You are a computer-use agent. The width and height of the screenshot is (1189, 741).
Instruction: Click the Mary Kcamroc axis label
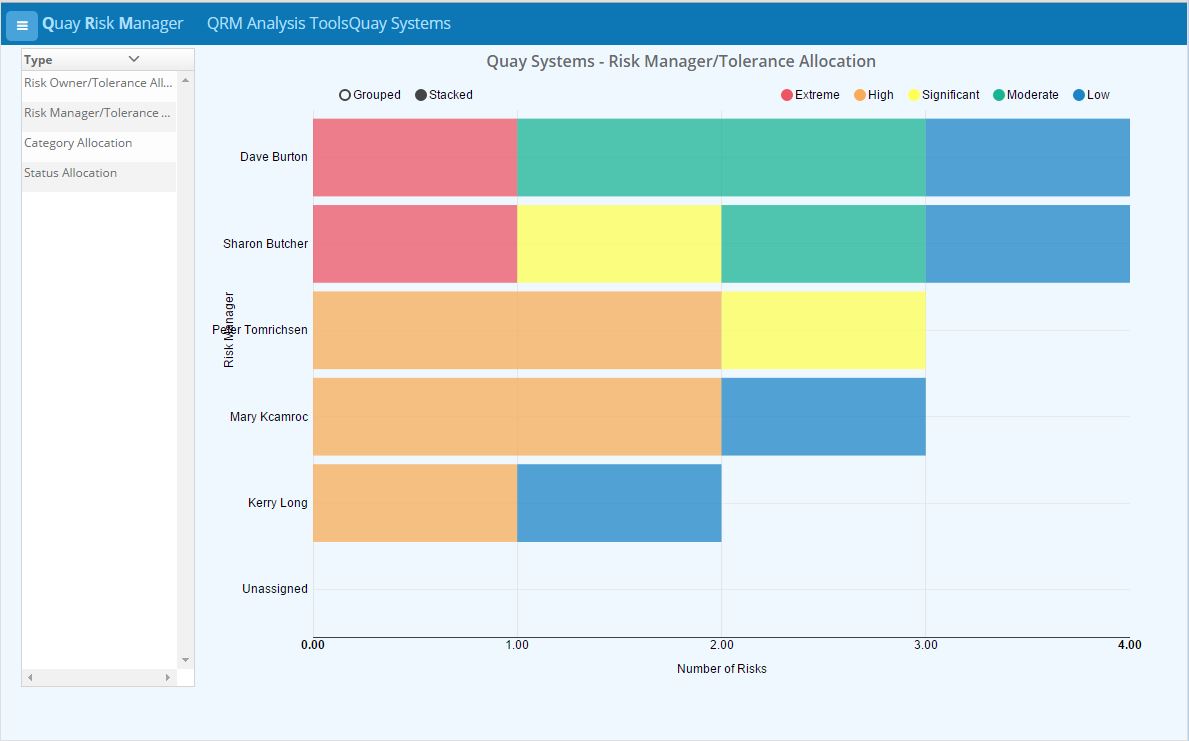pyautogui.click(x=269, y=416)
